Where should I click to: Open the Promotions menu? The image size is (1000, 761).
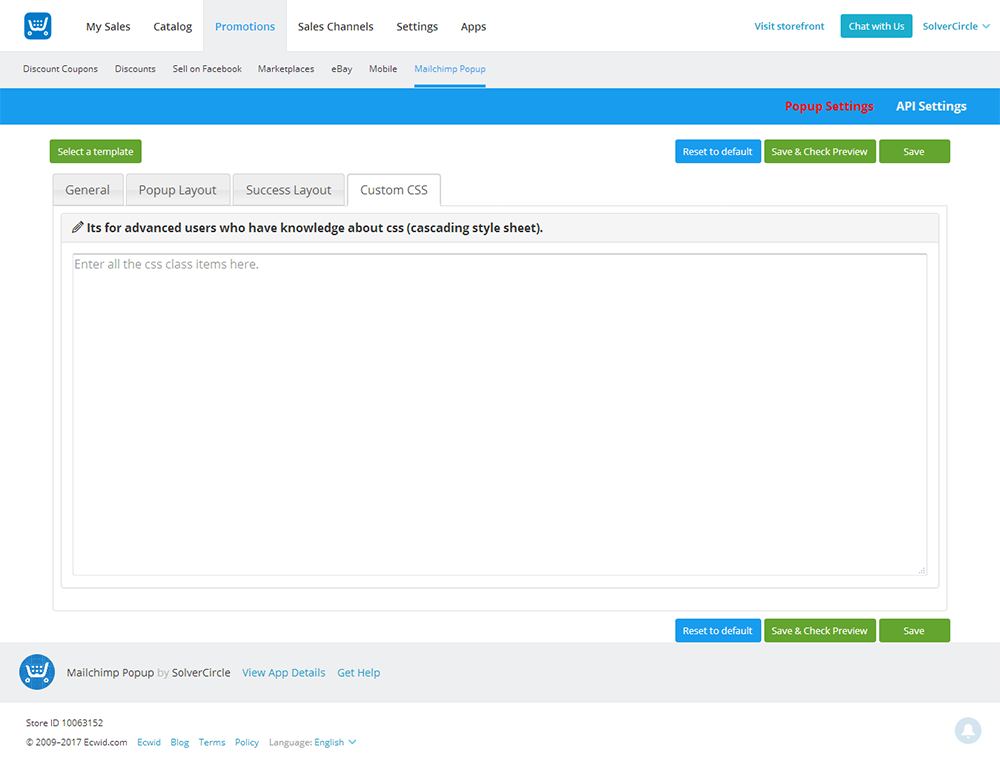click(245, 26)
